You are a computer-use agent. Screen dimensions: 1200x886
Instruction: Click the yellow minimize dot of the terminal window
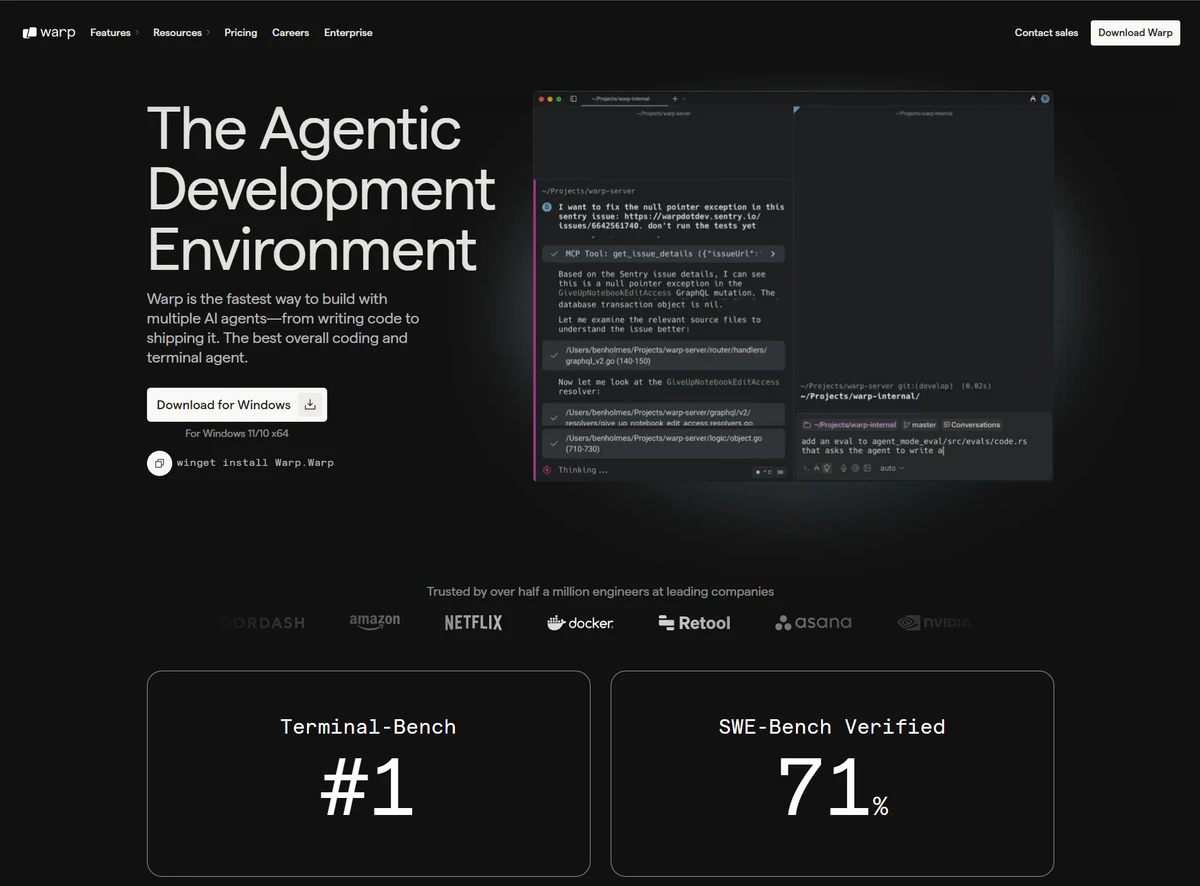pyautogui.click(x=549, y=99)
